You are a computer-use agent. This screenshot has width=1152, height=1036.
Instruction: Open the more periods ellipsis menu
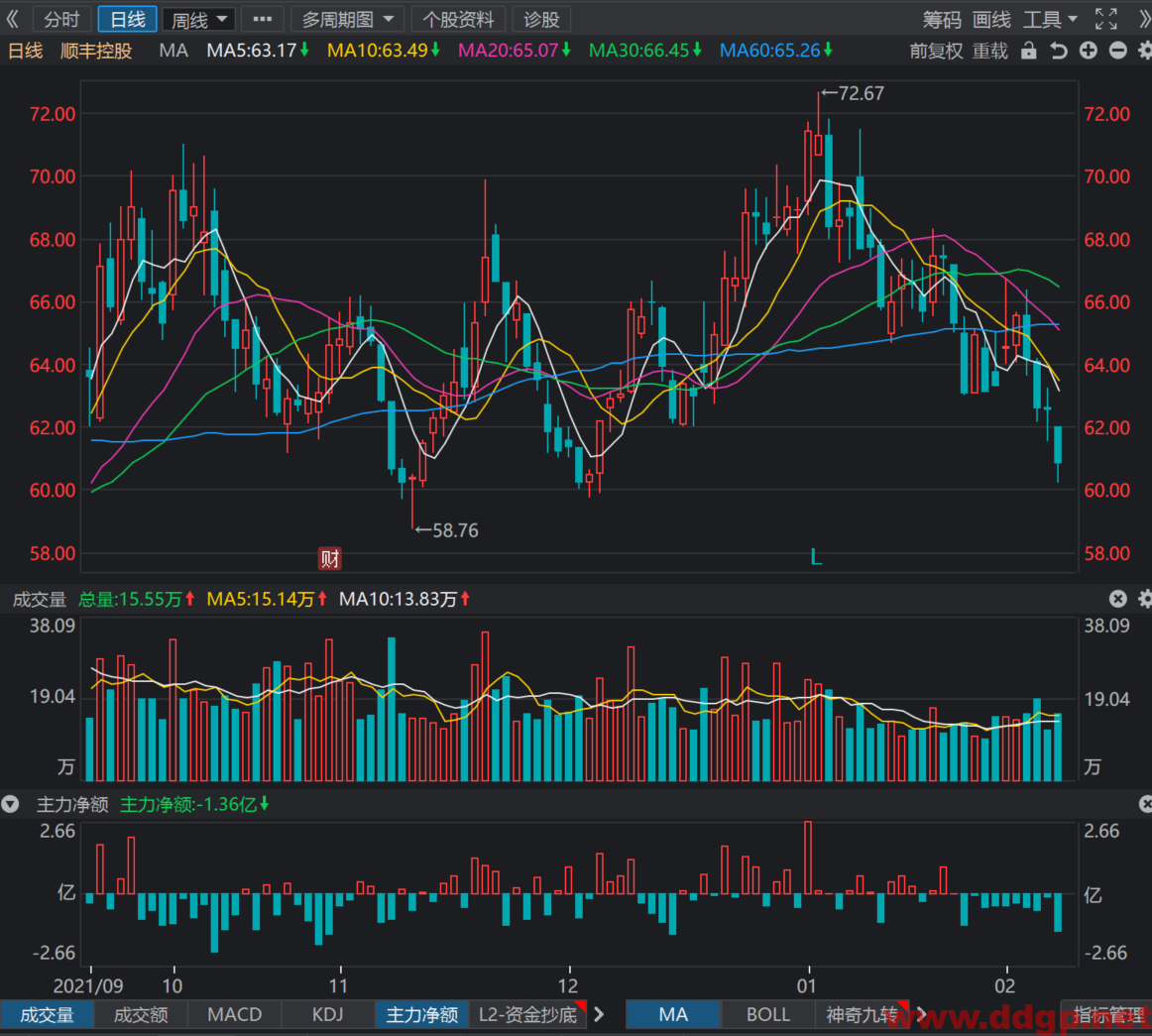click(263, 19)
